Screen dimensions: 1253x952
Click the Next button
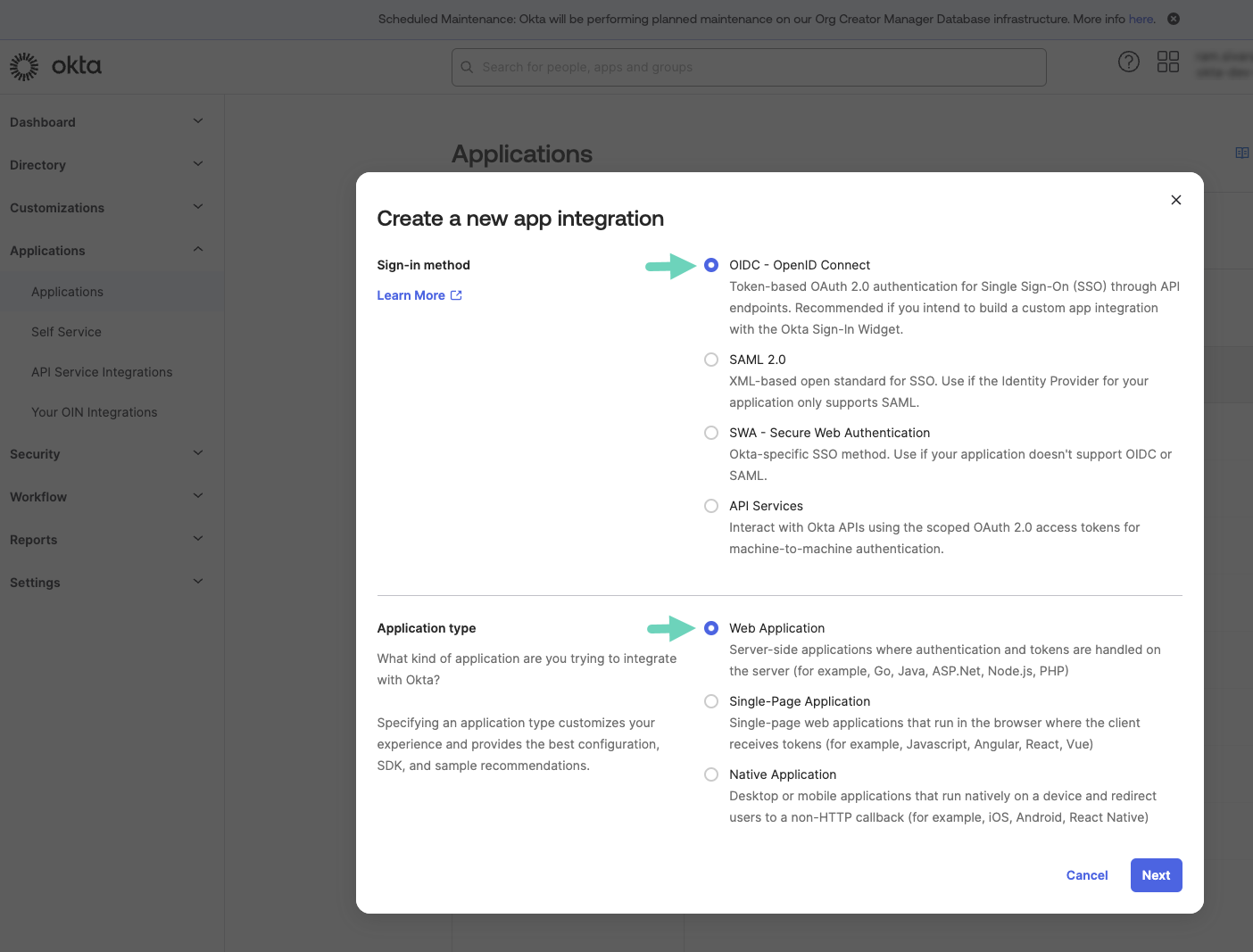point(1156,875)
